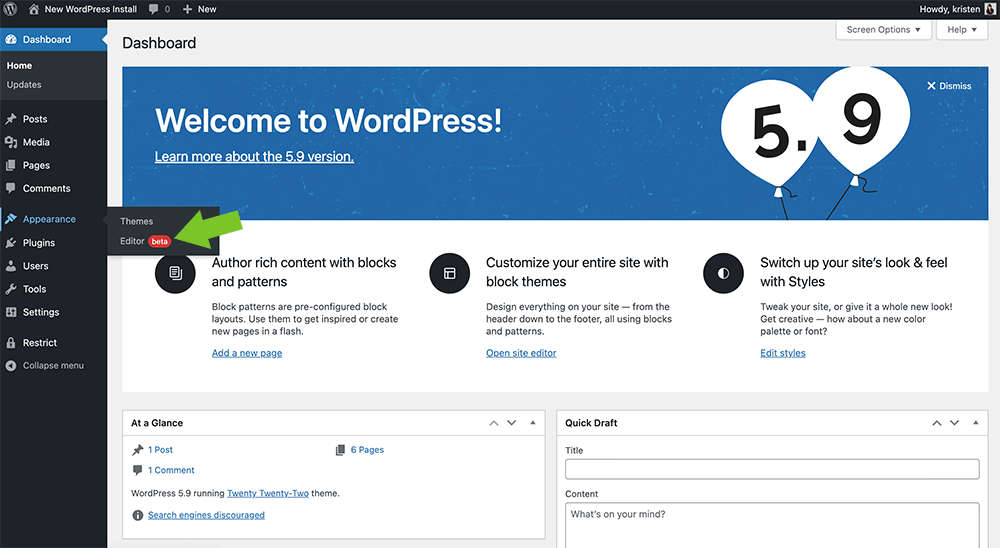This screenshot has width=1000, height=548.
Task: Open the Posts menu in the sidebar
Action: click(x=54, y=119)
